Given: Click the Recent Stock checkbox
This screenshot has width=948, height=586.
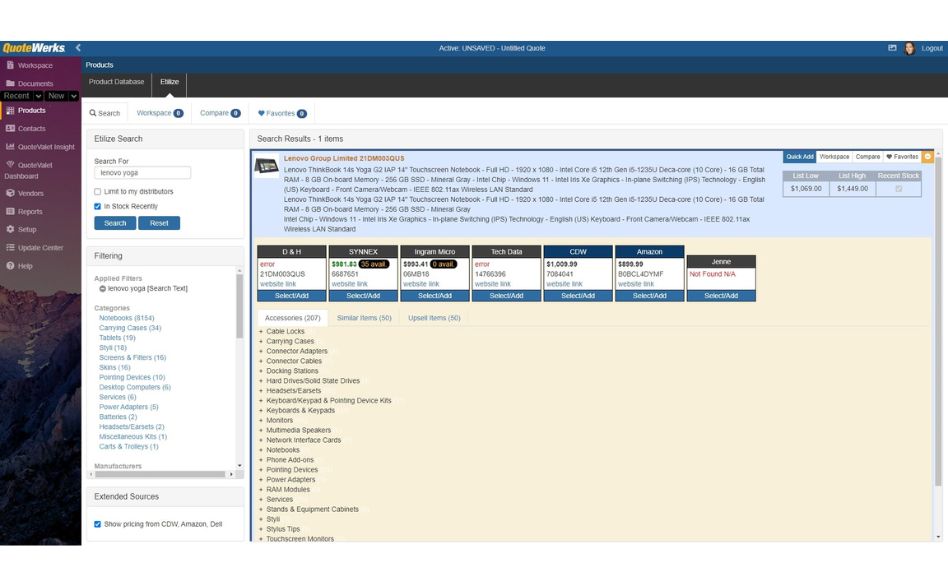Looking at the screenshot, I should 898,189.
